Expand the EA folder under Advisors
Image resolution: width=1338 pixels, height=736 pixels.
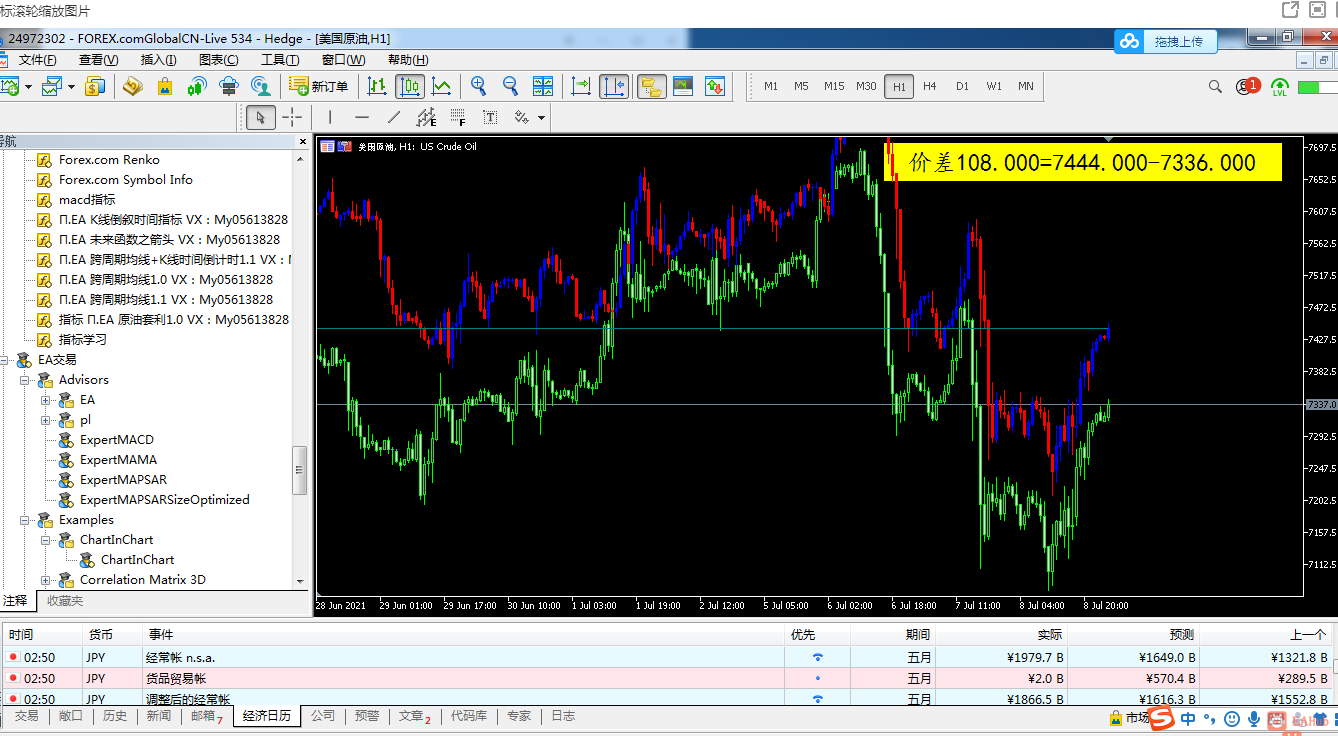[46, 400]
